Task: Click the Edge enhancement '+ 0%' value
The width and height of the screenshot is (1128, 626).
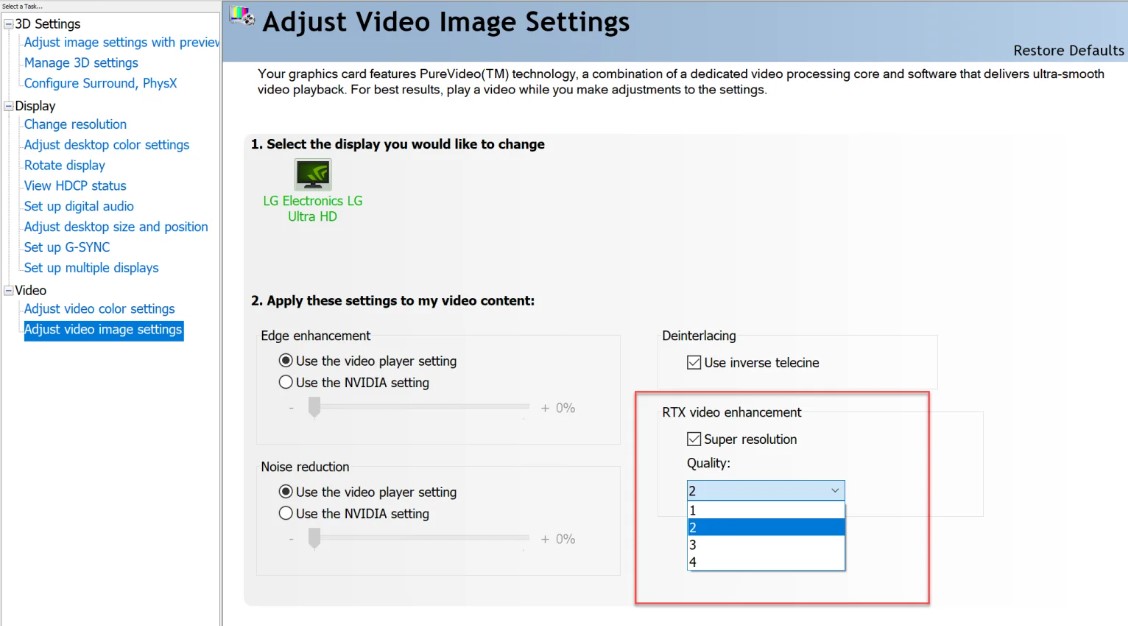Action: pyautogui.click(x=558, y=408)
